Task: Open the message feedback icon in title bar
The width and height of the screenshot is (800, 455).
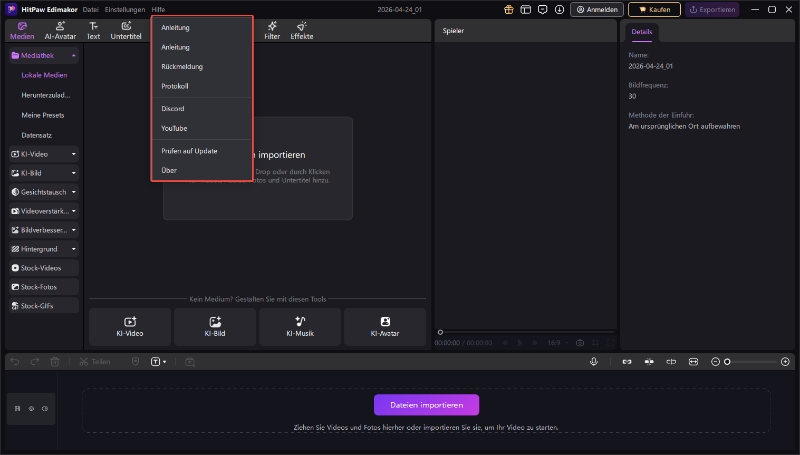Action: pyautogui.click(x=542, y=10)
